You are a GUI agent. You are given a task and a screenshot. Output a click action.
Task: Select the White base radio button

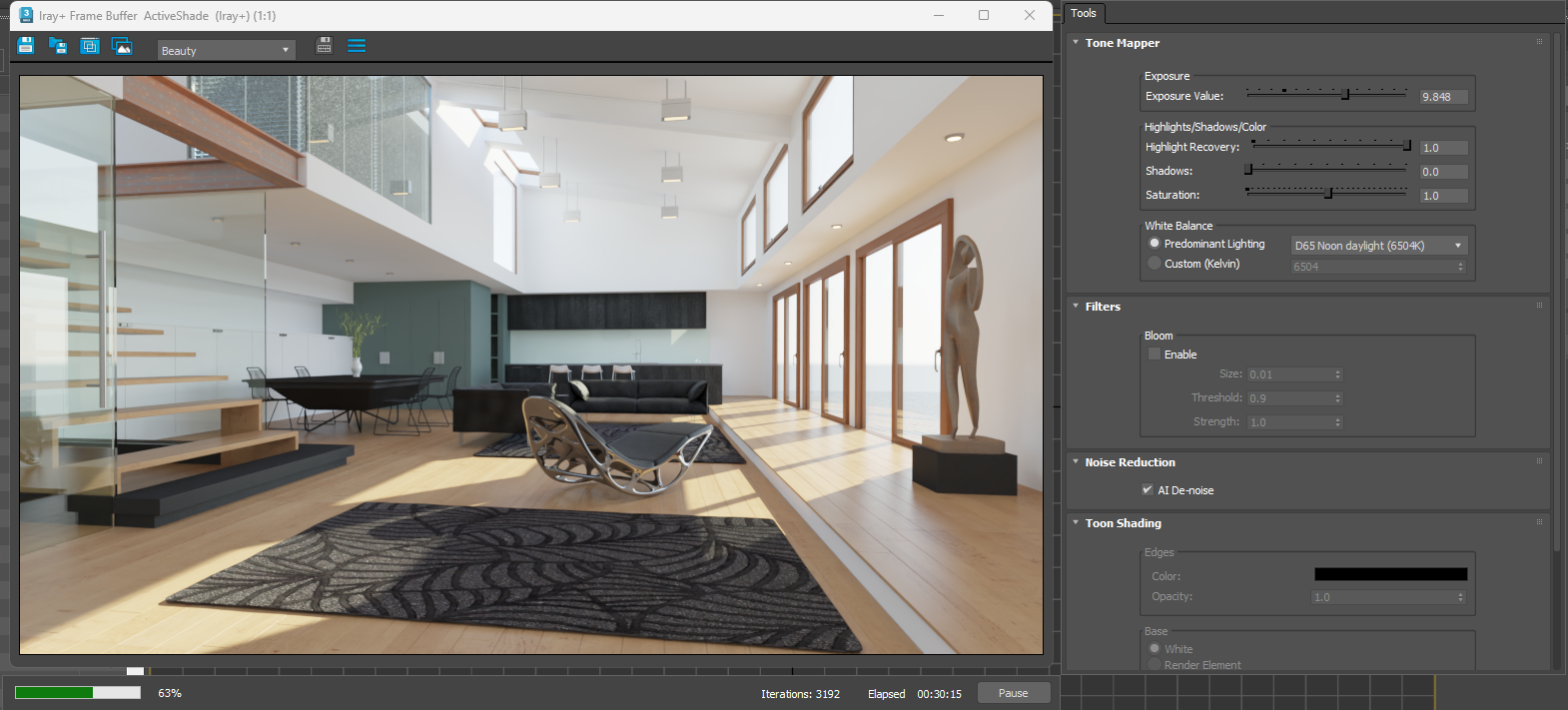1155,649
